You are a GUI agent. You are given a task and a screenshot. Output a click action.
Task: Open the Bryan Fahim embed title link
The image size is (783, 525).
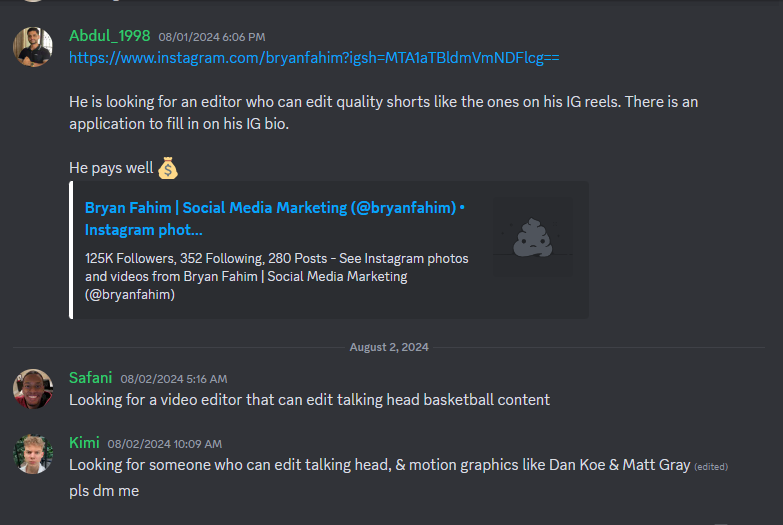pos(274,219)
